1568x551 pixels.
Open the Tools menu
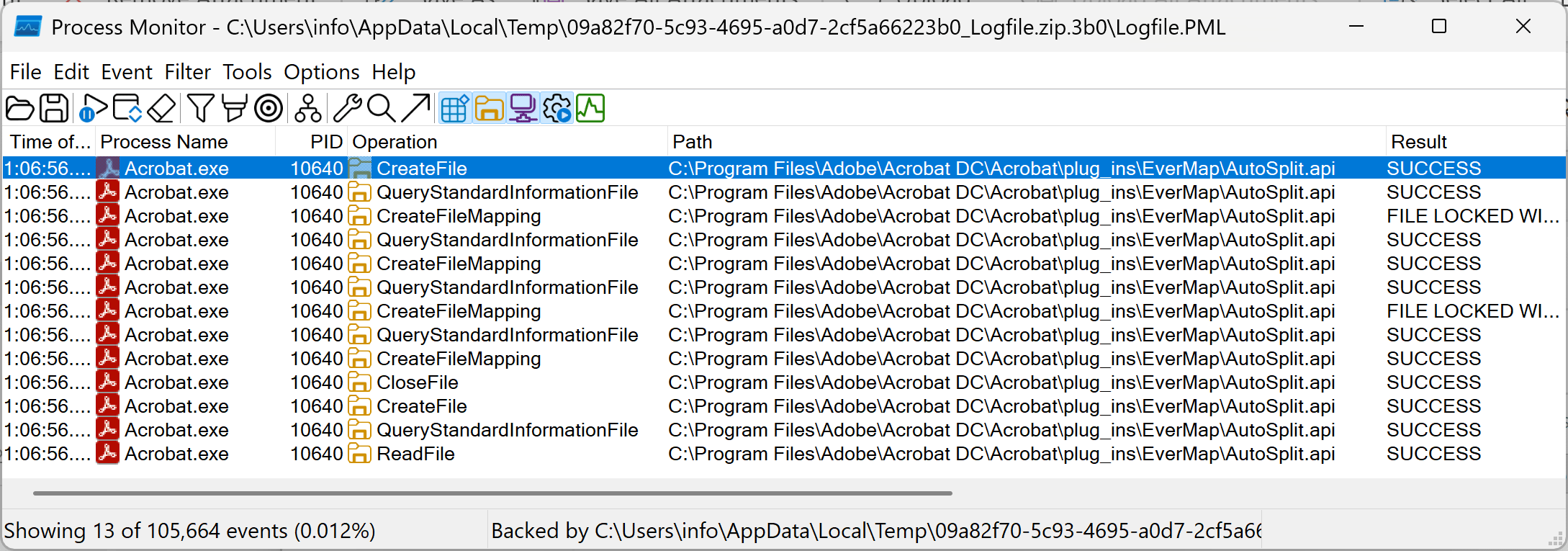click(x=247, y=72)
